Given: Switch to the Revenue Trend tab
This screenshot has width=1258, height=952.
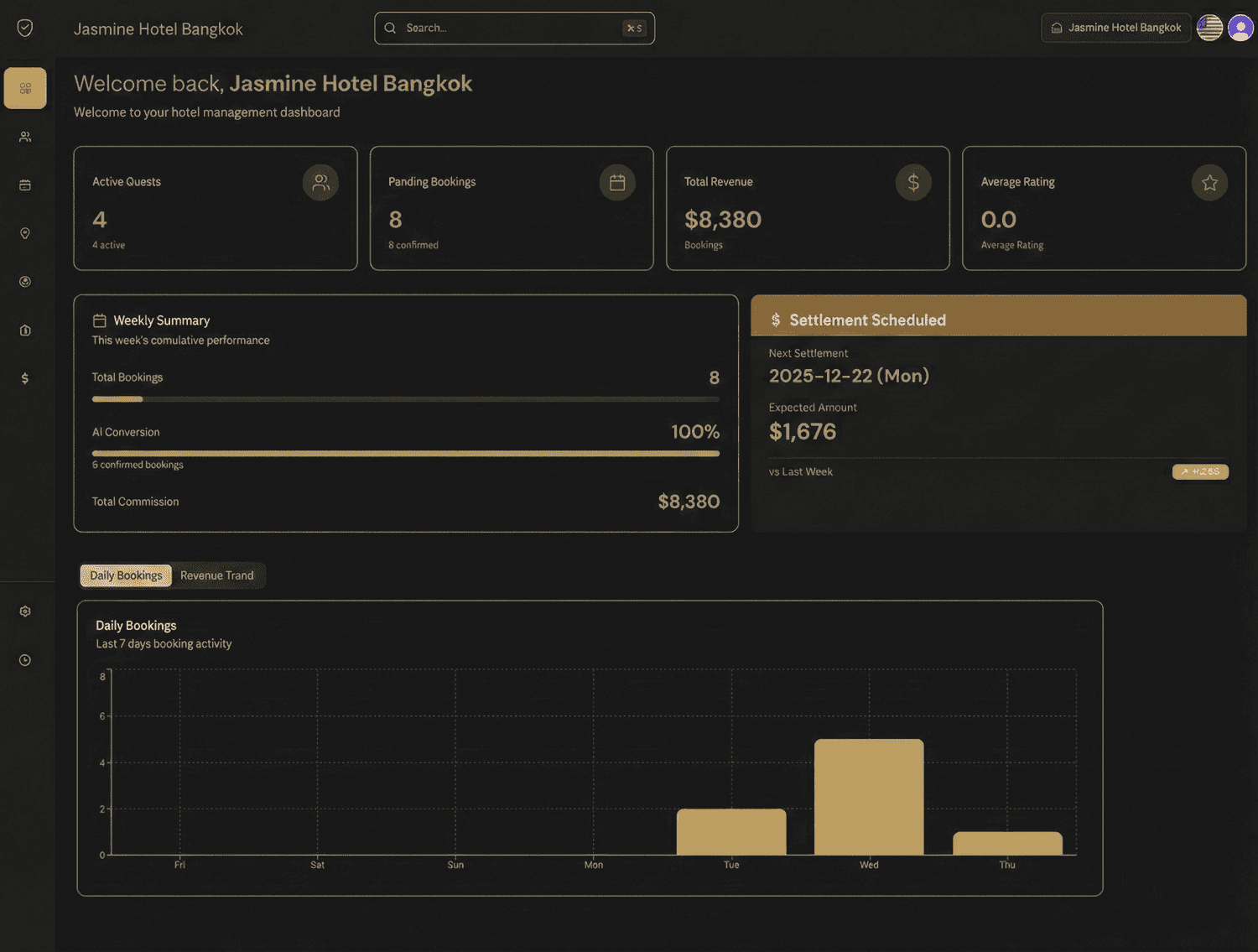Looking at the screenshot, I should tap(216, 575).
